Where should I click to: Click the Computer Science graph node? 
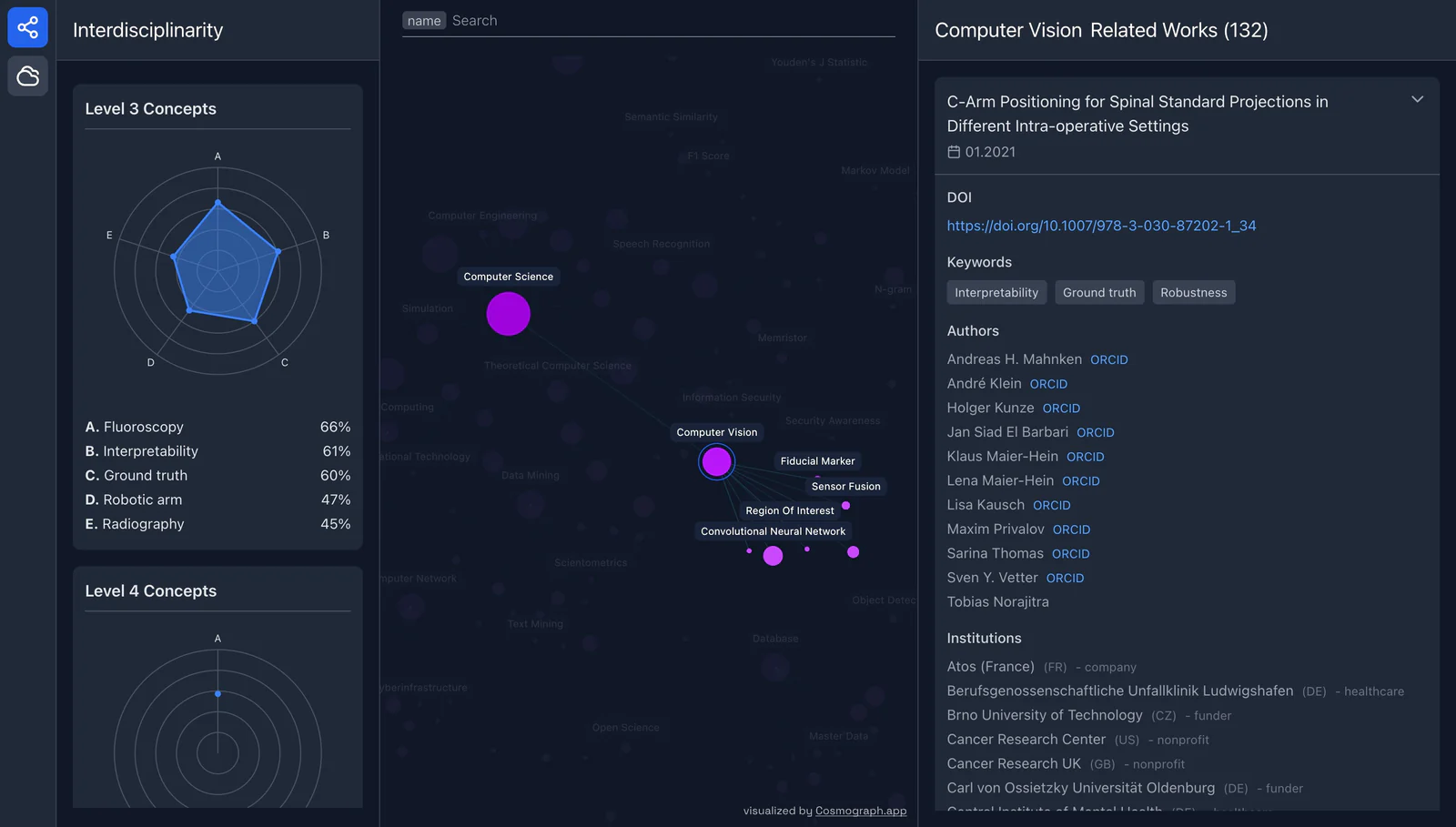(508, 314)
